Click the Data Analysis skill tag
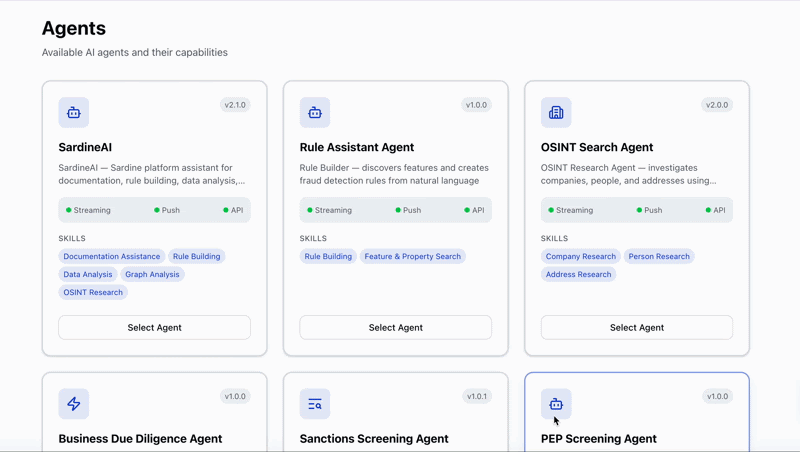The height and width of the screenshot is (452, 800). tap(88, 274)
